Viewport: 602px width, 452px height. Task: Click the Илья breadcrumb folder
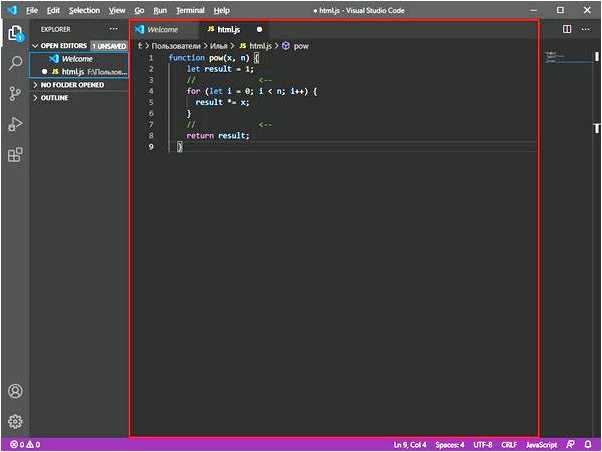(218, 46)
